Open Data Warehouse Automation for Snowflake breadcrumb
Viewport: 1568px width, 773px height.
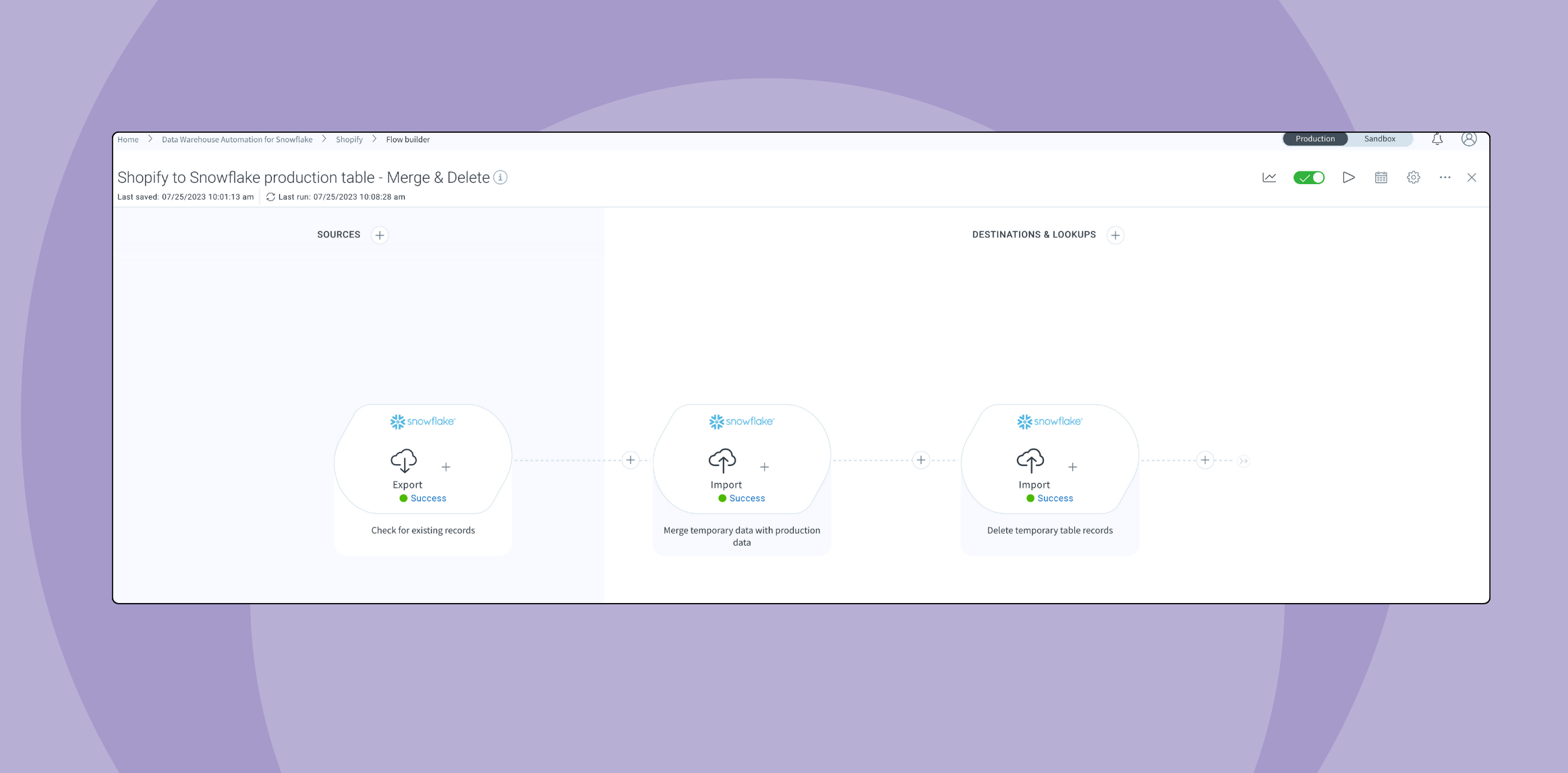coord(237,140)
